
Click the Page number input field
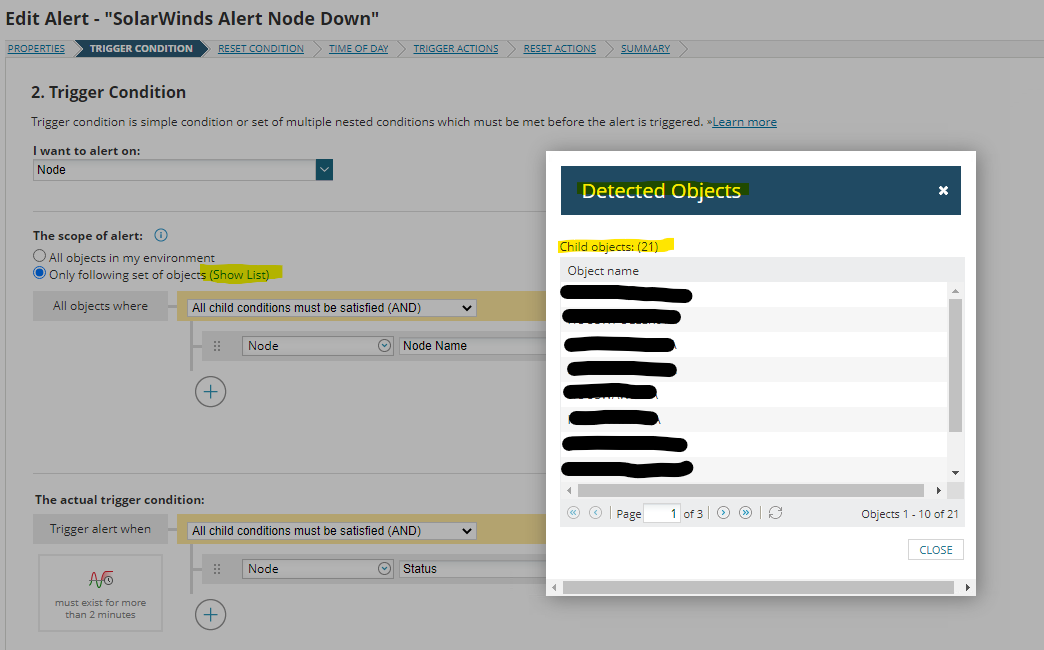(x=662, y=513)
